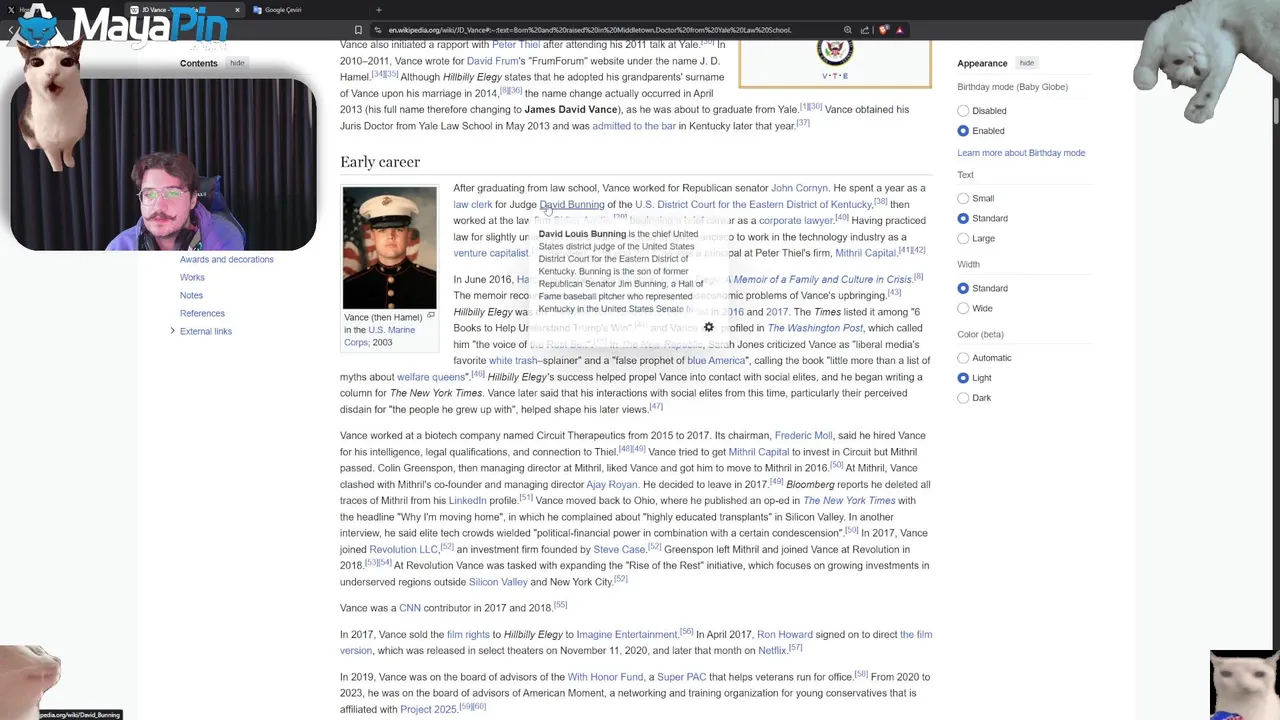Expand the External links sidebar section
Image resolution: width=1280 pixels, height=720 pixels.
pos(172,331)
